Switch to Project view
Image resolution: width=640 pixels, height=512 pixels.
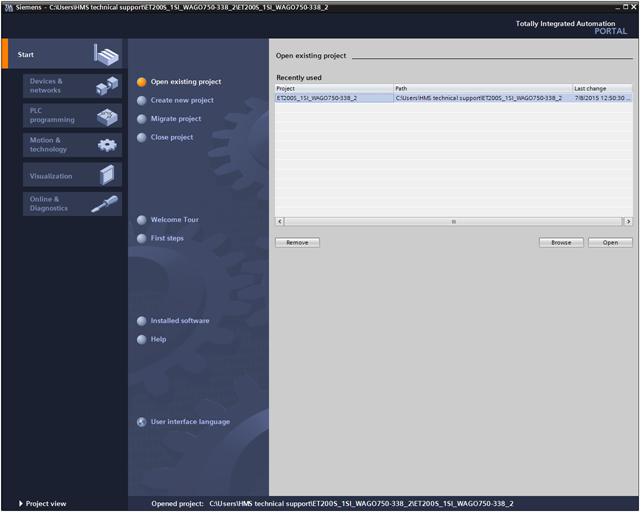46,503
